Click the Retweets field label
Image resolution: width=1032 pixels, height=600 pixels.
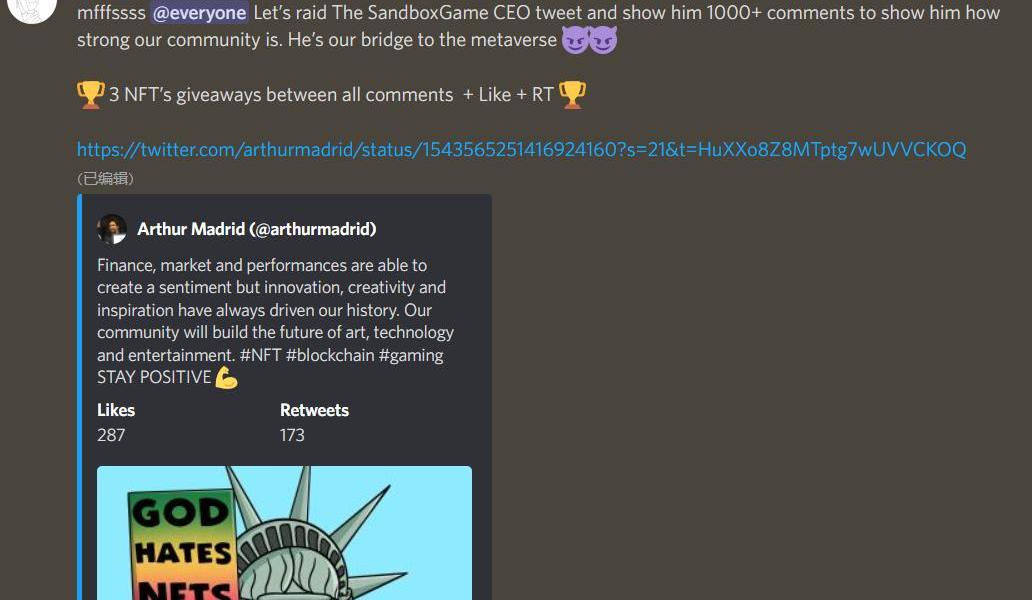[314, 410]
